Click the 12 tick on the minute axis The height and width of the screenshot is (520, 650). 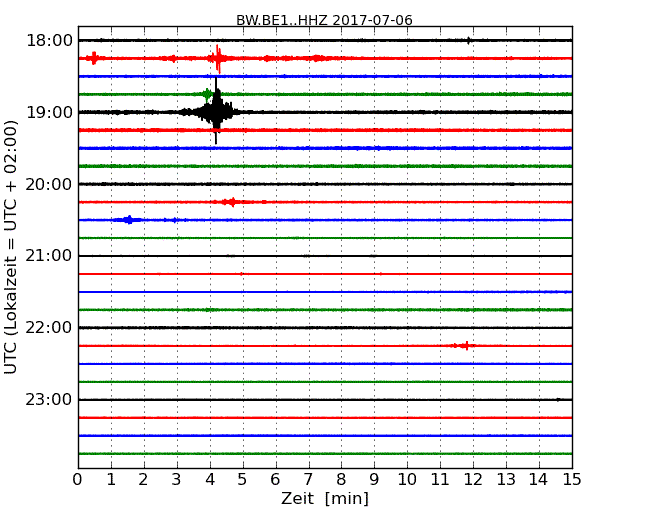click(x=473, y=479)
